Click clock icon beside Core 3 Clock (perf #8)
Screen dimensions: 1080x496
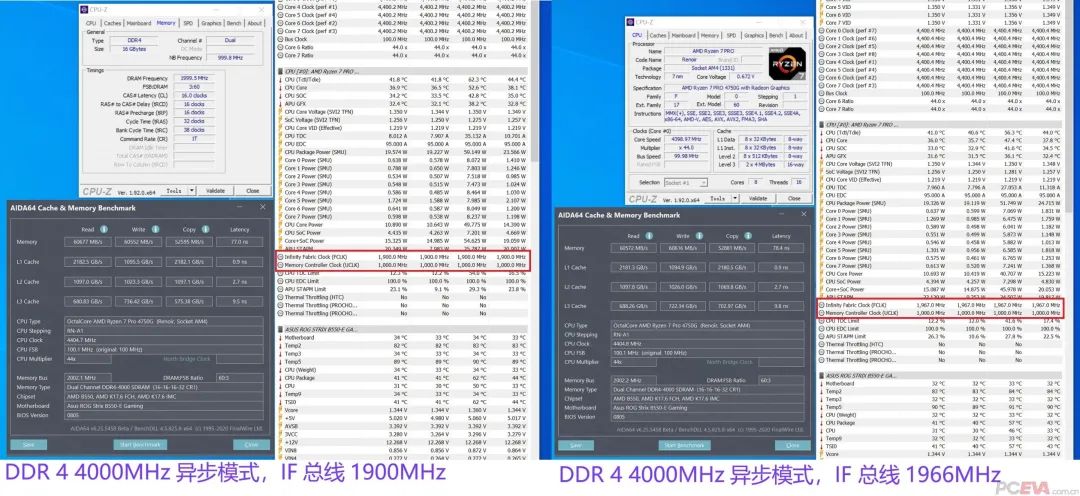pyautogui.click(x=821, y=54)
